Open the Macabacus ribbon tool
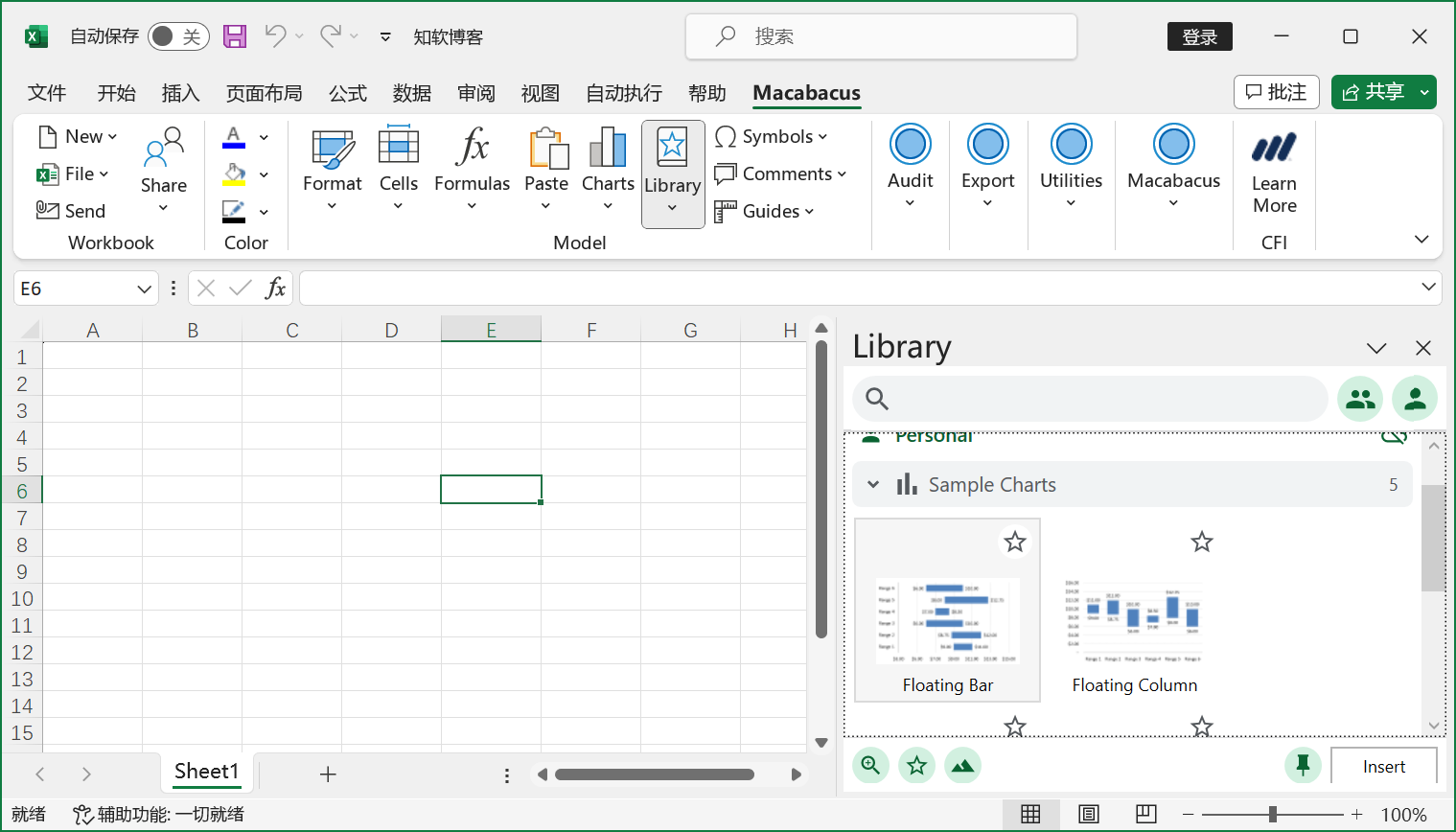Image resolution: width=1456 pixels, height=832 pixels. tap(1174, 167)
